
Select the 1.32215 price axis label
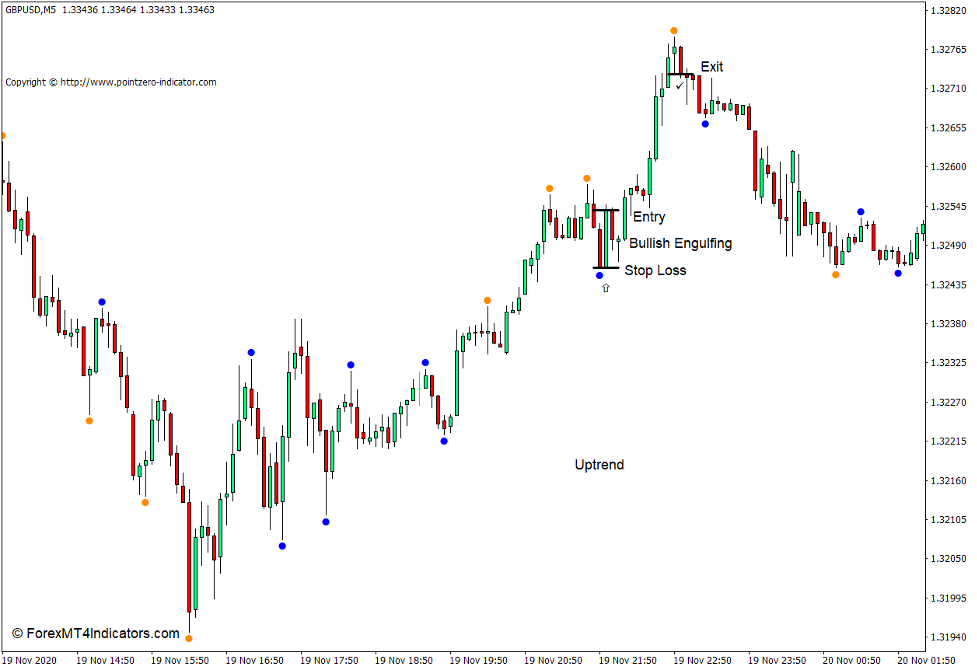(948, 442)
